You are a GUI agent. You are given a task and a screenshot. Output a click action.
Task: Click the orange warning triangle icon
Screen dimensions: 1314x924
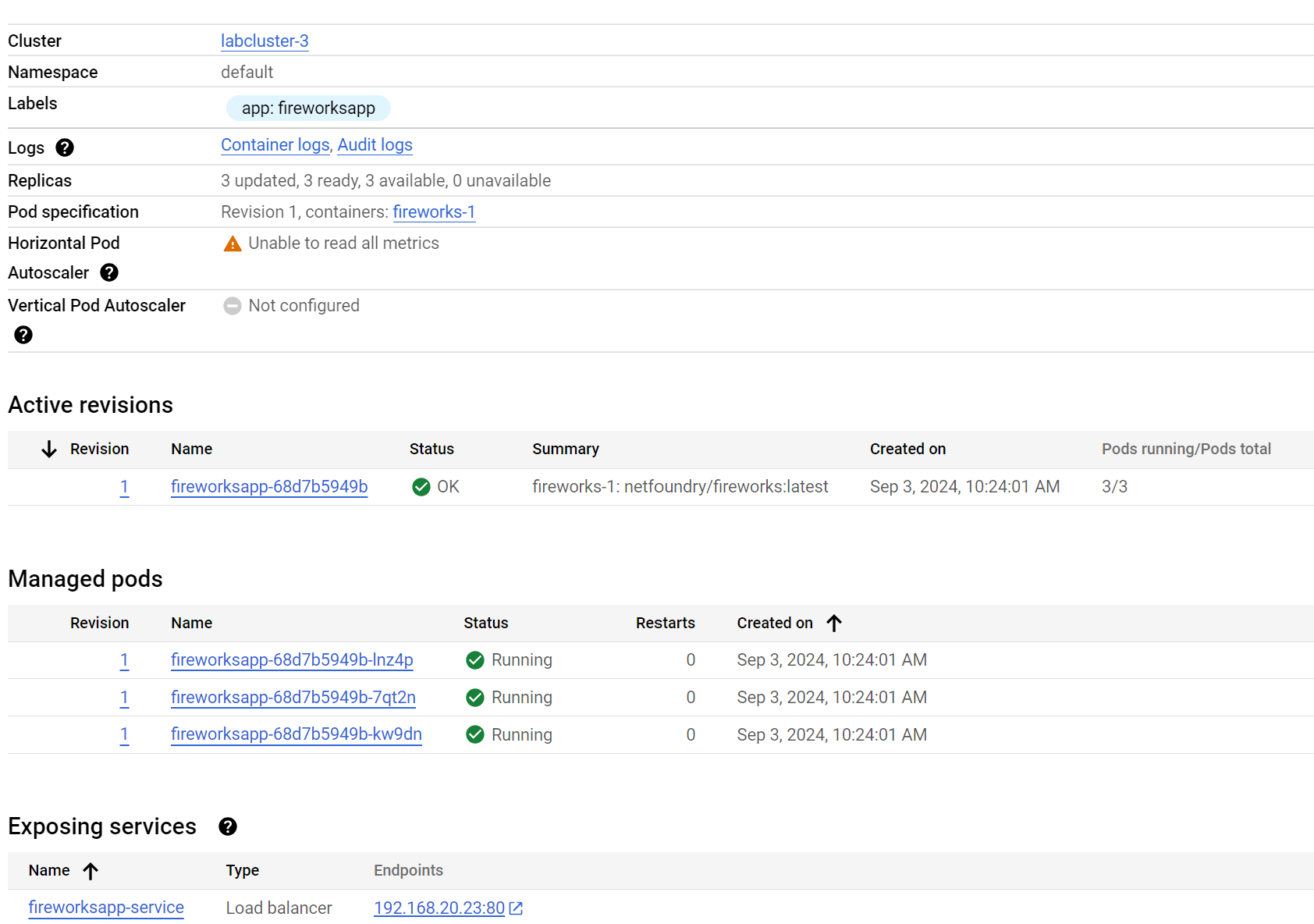233,243
